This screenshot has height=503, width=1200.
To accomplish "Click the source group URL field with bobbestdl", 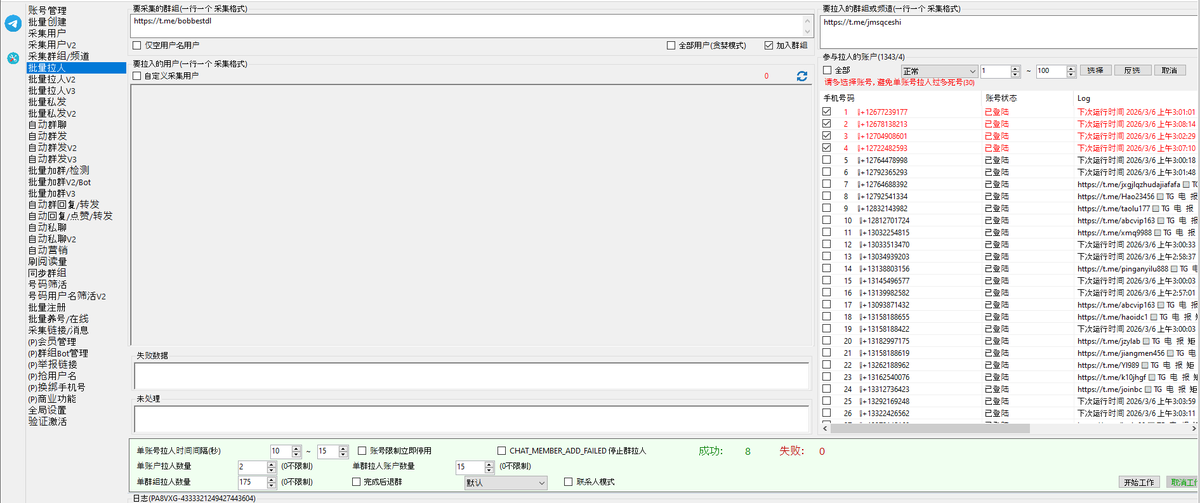I will click(x=474, y=26).
